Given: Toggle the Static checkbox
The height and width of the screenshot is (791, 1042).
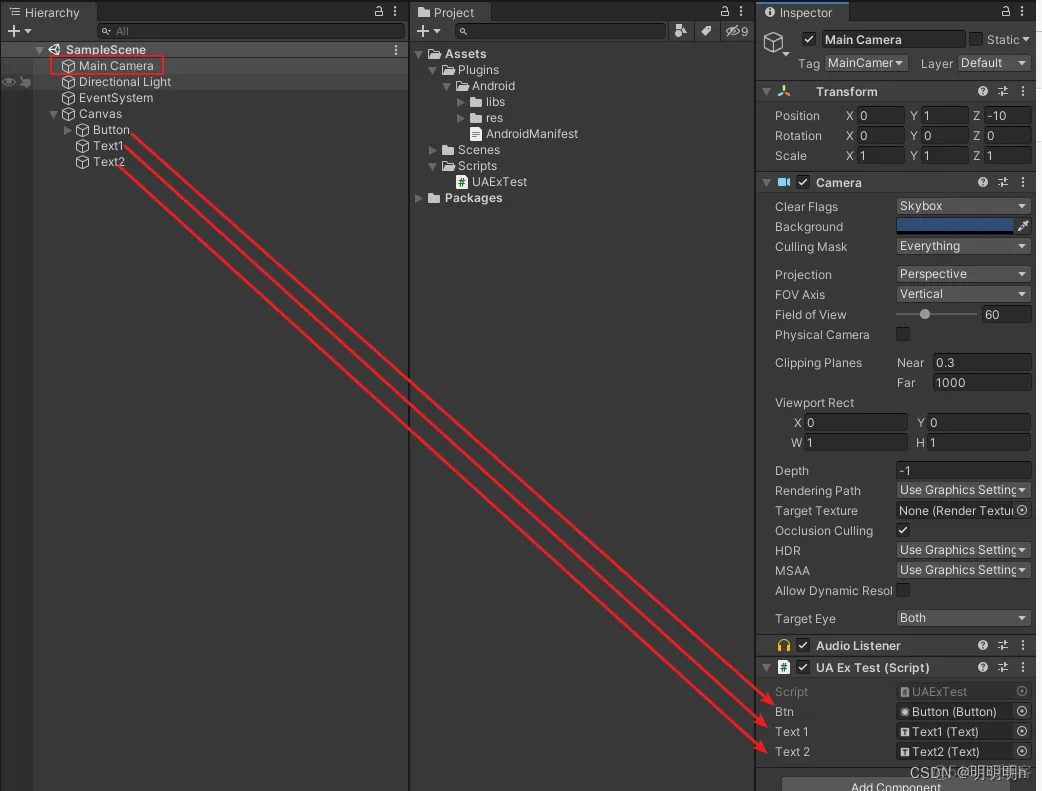Looking at the screenshot, I should click(976, 39).
